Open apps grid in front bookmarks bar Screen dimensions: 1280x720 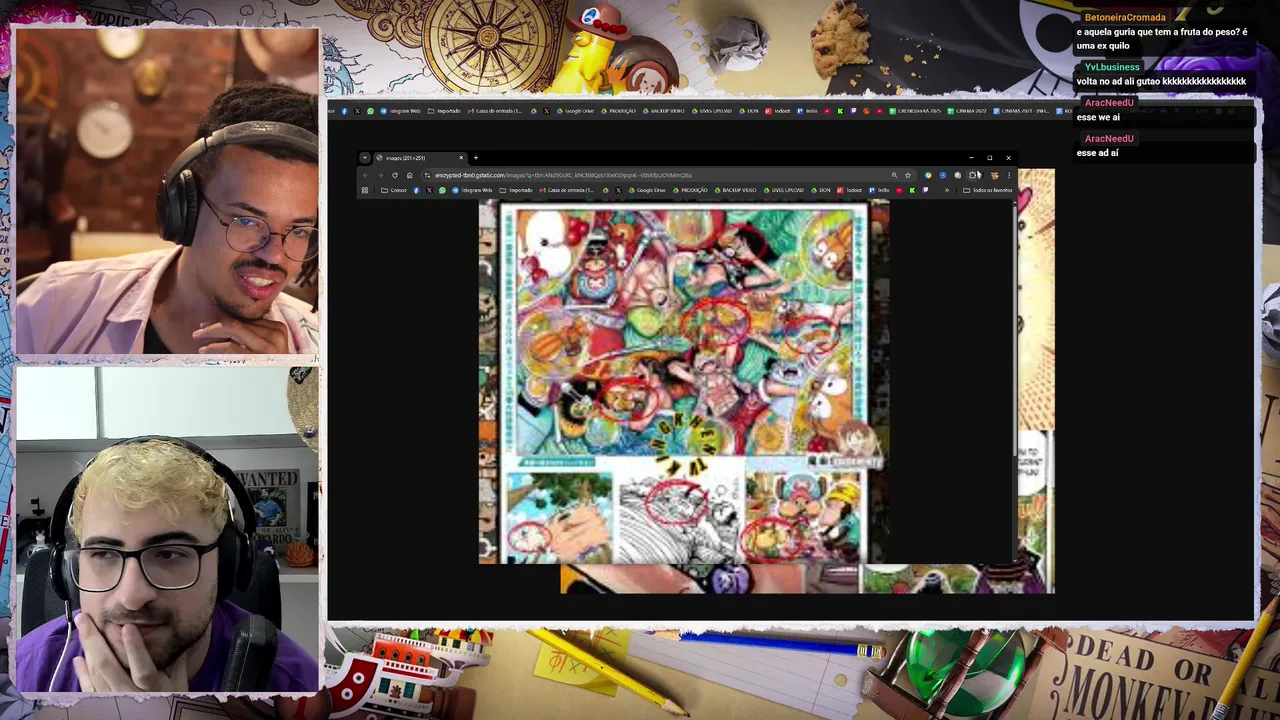tap(365, 190)
